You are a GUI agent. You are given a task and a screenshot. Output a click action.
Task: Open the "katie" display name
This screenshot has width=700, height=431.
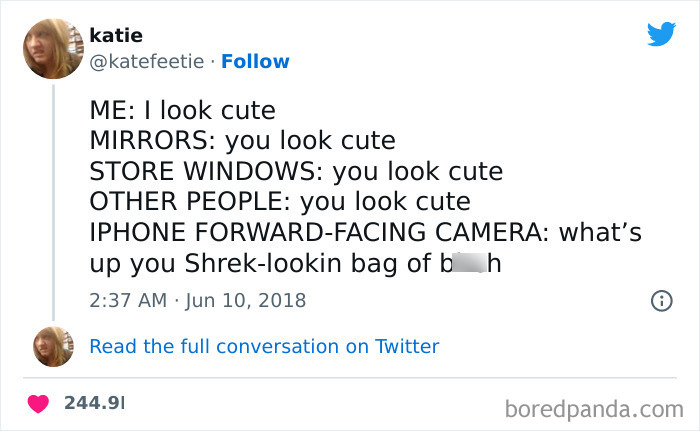pyautogui.click(x=116, y=36)
